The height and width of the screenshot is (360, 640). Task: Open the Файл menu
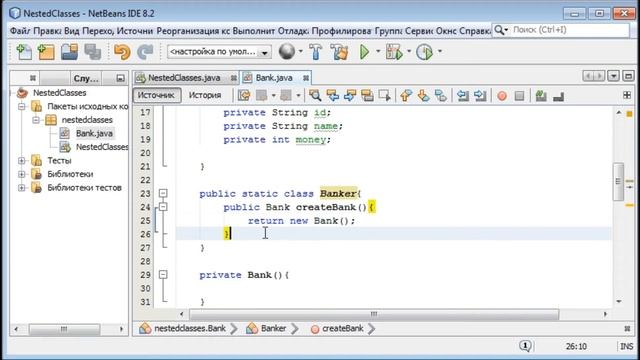coord(20,31)
